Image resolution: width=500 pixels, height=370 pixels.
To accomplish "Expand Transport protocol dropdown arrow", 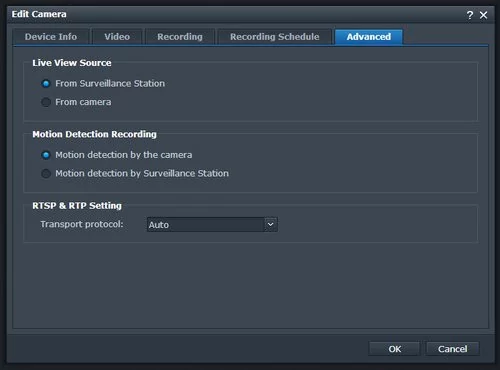I will click(271, 224).
